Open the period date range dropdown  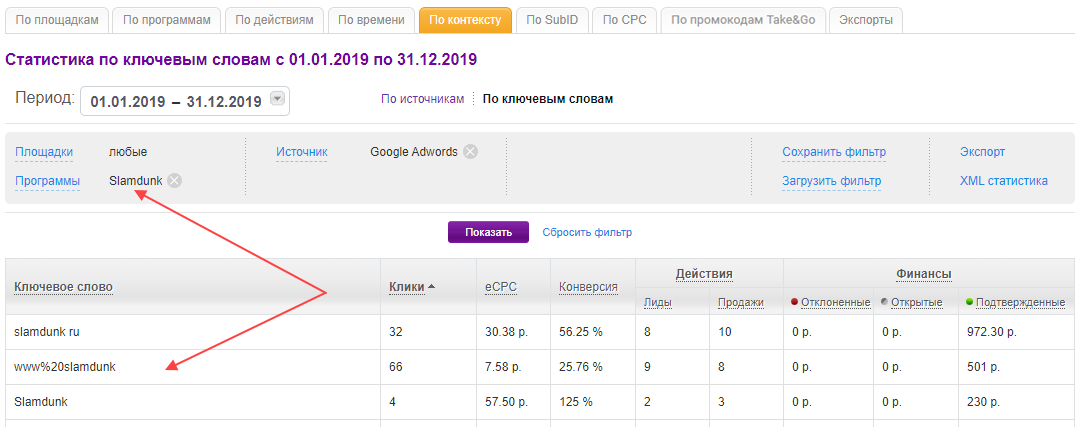point(278,99)
